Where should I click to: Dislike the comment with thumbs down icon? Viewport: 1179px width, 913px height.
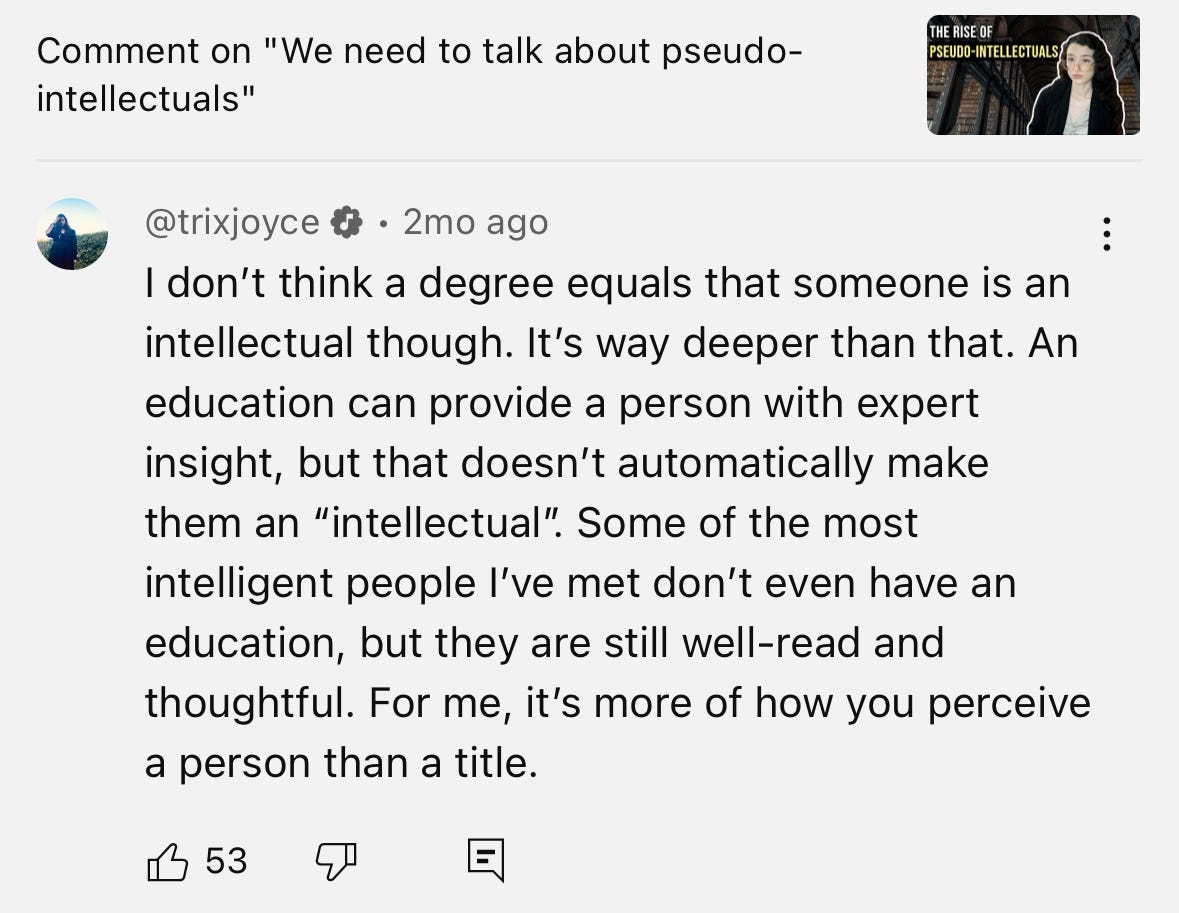(x=336, y=860)
